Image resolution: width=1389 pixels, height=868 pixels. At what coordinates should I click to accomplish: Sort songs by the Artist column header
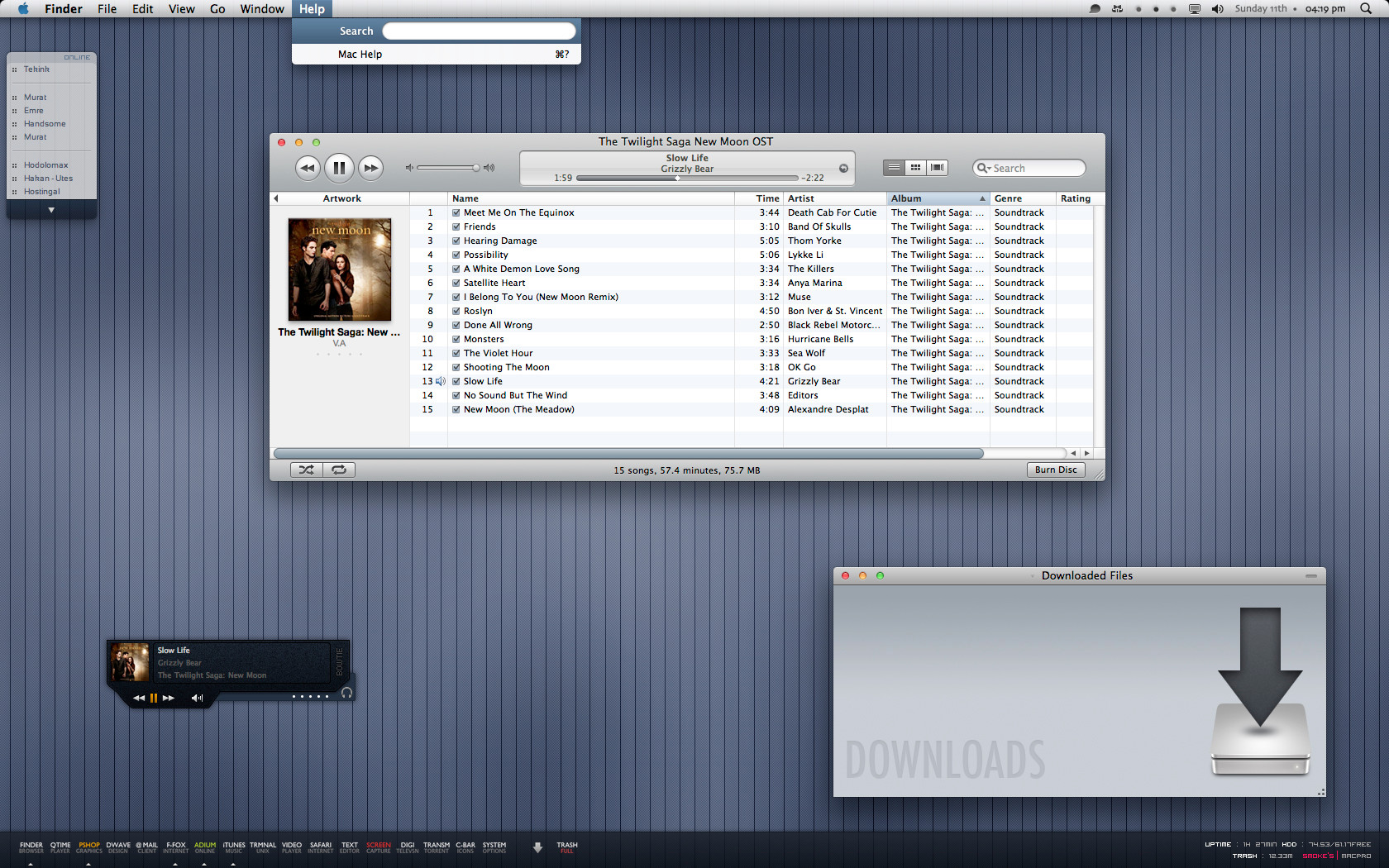pos(835,198)
